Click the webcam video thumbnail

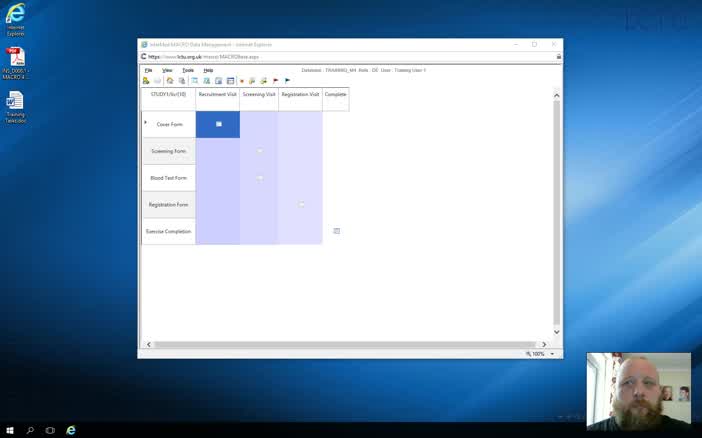click(x=639, y=391)
